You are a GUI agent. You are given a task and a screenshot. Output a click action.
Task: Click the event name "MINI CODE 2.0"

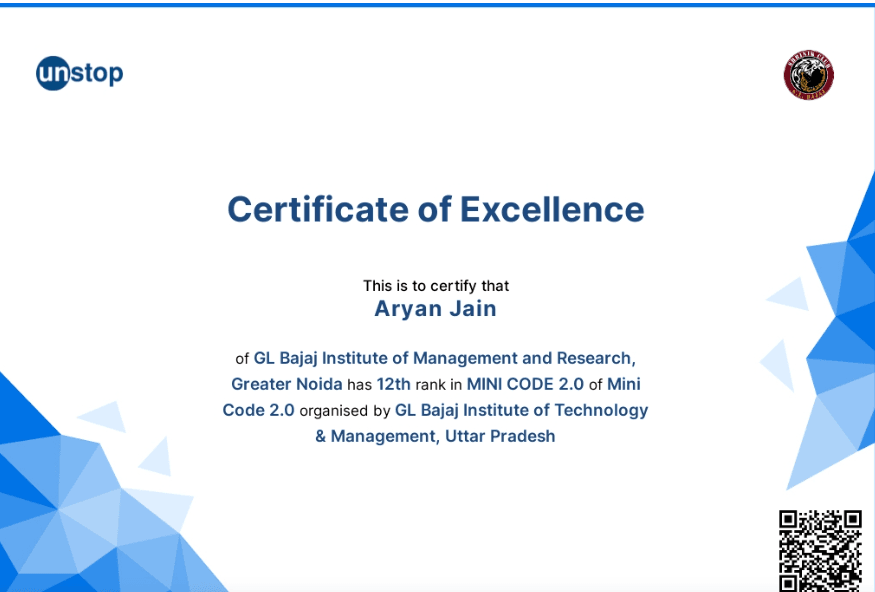[x=525, y=384]
